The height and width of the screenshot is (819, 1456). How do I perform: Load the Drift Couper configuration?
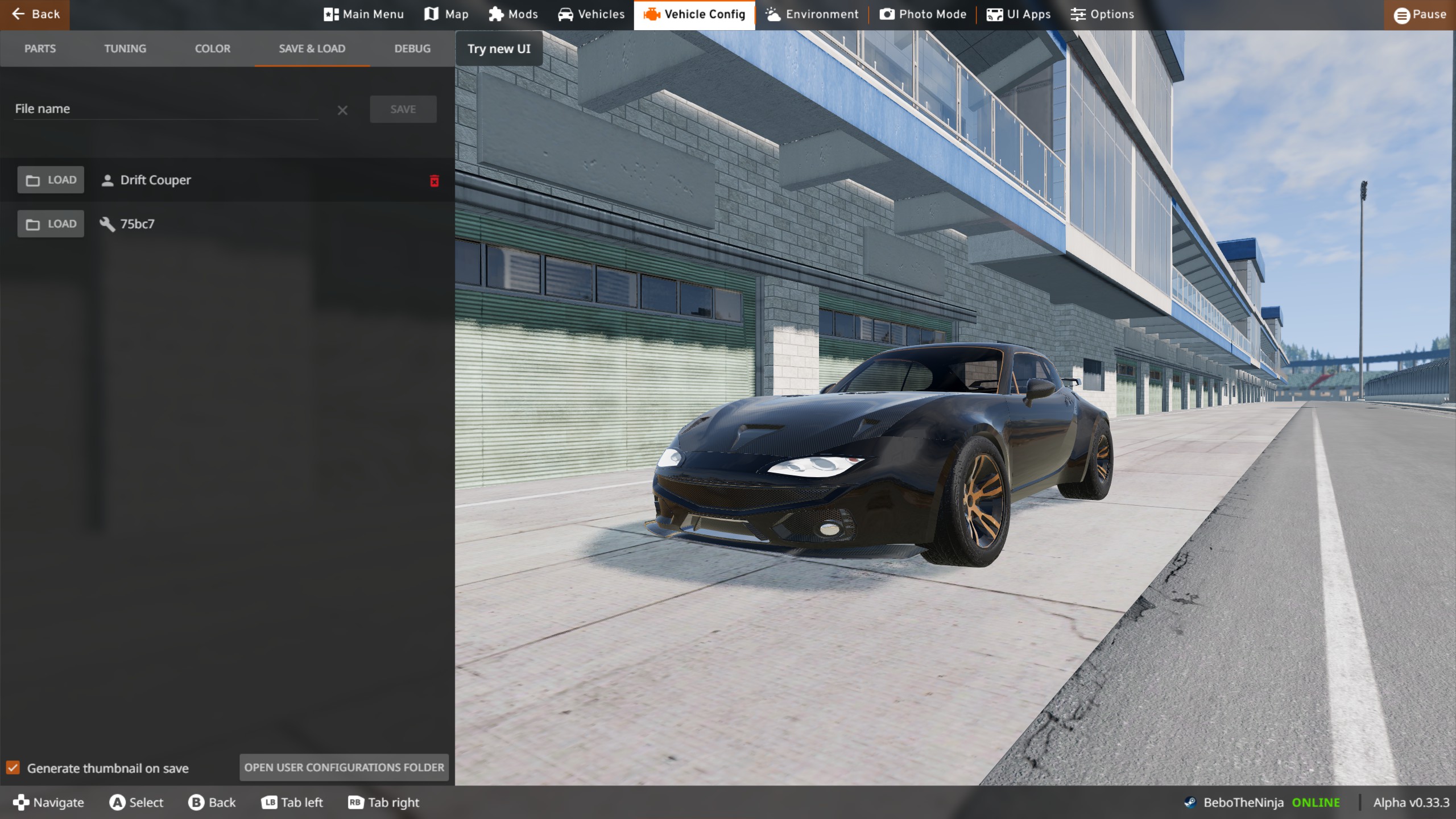(x=51, y=180)
